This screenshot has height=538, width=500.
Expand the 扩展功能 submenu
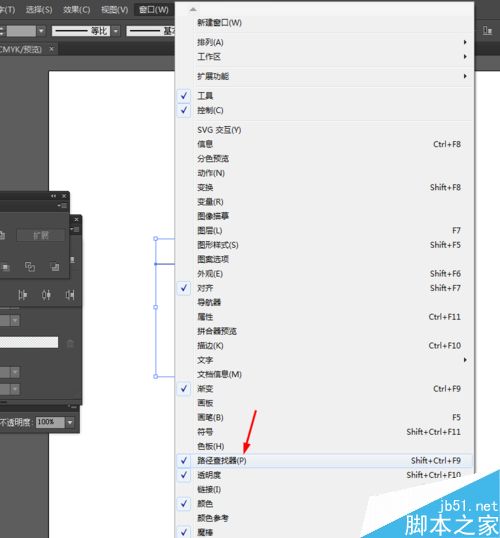(x=324, y=76)
